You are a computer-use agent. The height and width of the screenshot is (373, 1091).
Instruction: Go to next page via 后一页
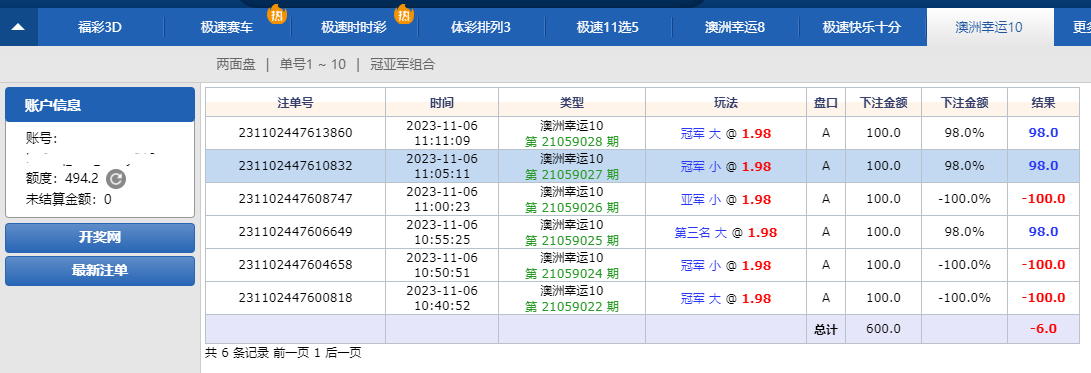pyautogui.click(x=344, y=353)
